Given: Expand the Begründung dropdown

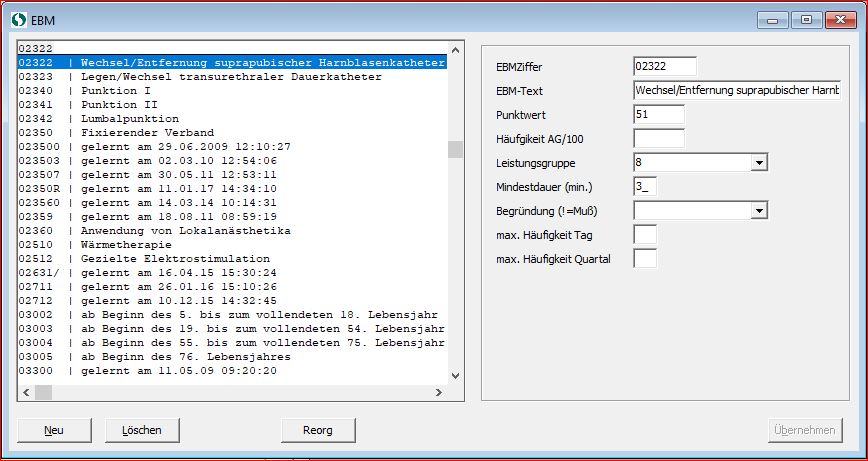Looking at the screenshot, I should [759, 210].
